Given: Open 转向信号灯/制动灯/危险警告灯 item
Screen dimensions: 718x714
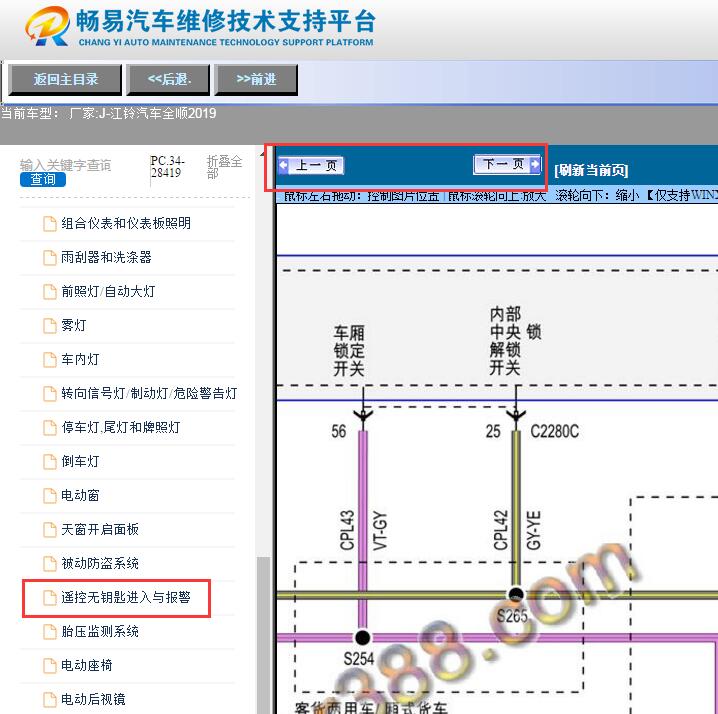Looking at the screenshot, I should coord(149,393).
